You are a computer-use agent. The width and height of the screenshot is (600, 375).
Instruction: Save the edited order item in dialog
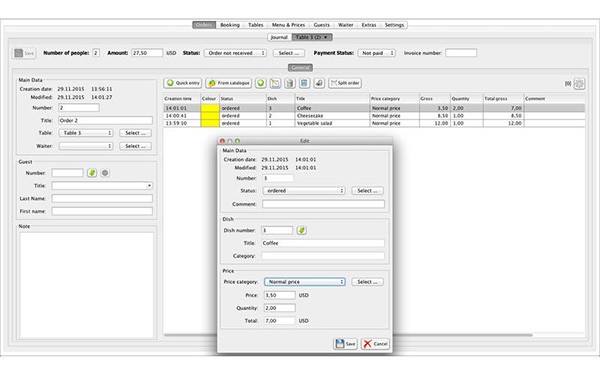[345, 344]
